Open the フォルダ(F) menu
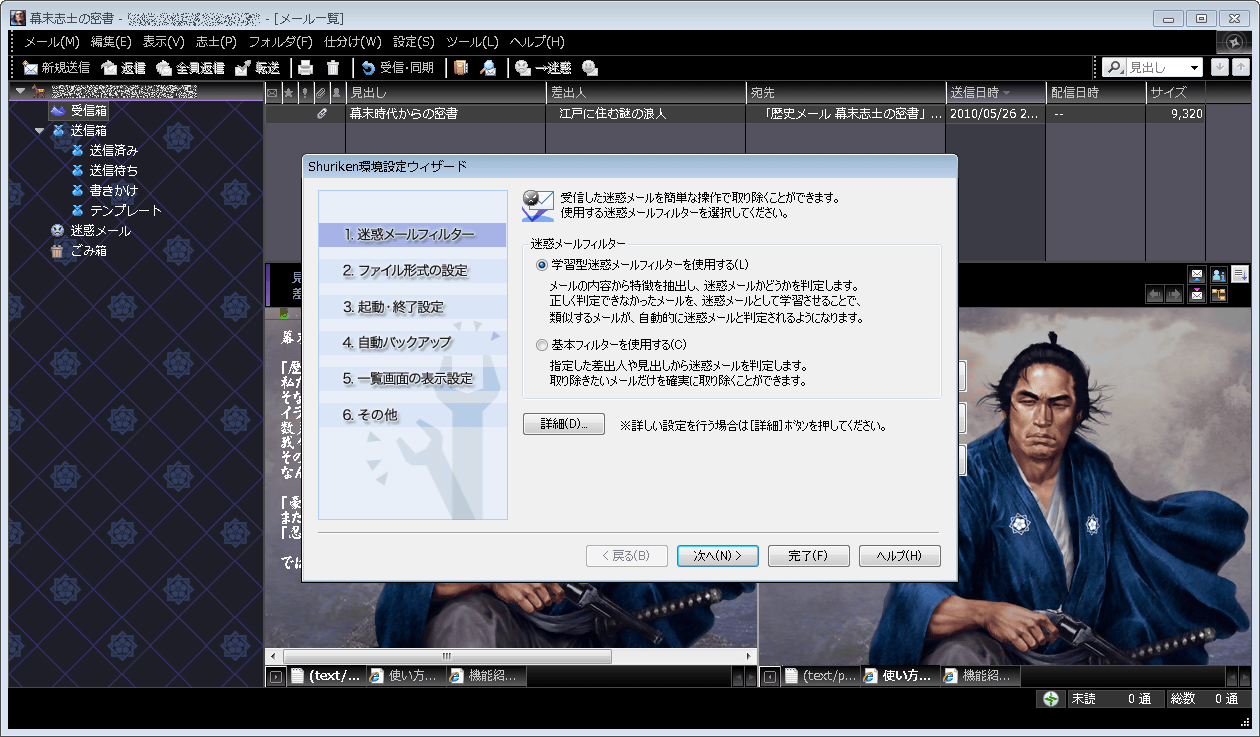1260x737 pixels. tap(280, 42)
